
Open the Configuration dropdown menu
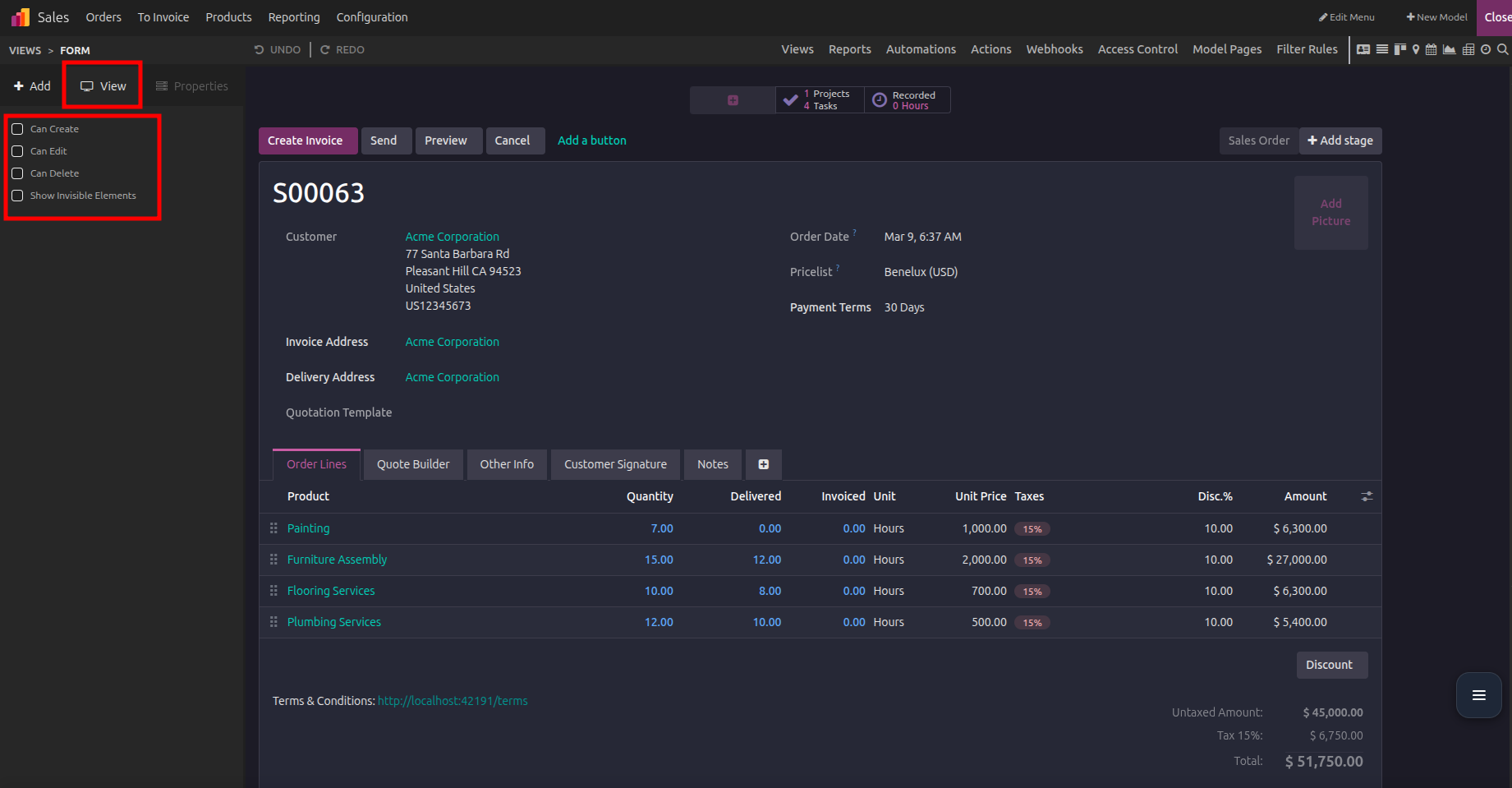click(x=372, y=17)
